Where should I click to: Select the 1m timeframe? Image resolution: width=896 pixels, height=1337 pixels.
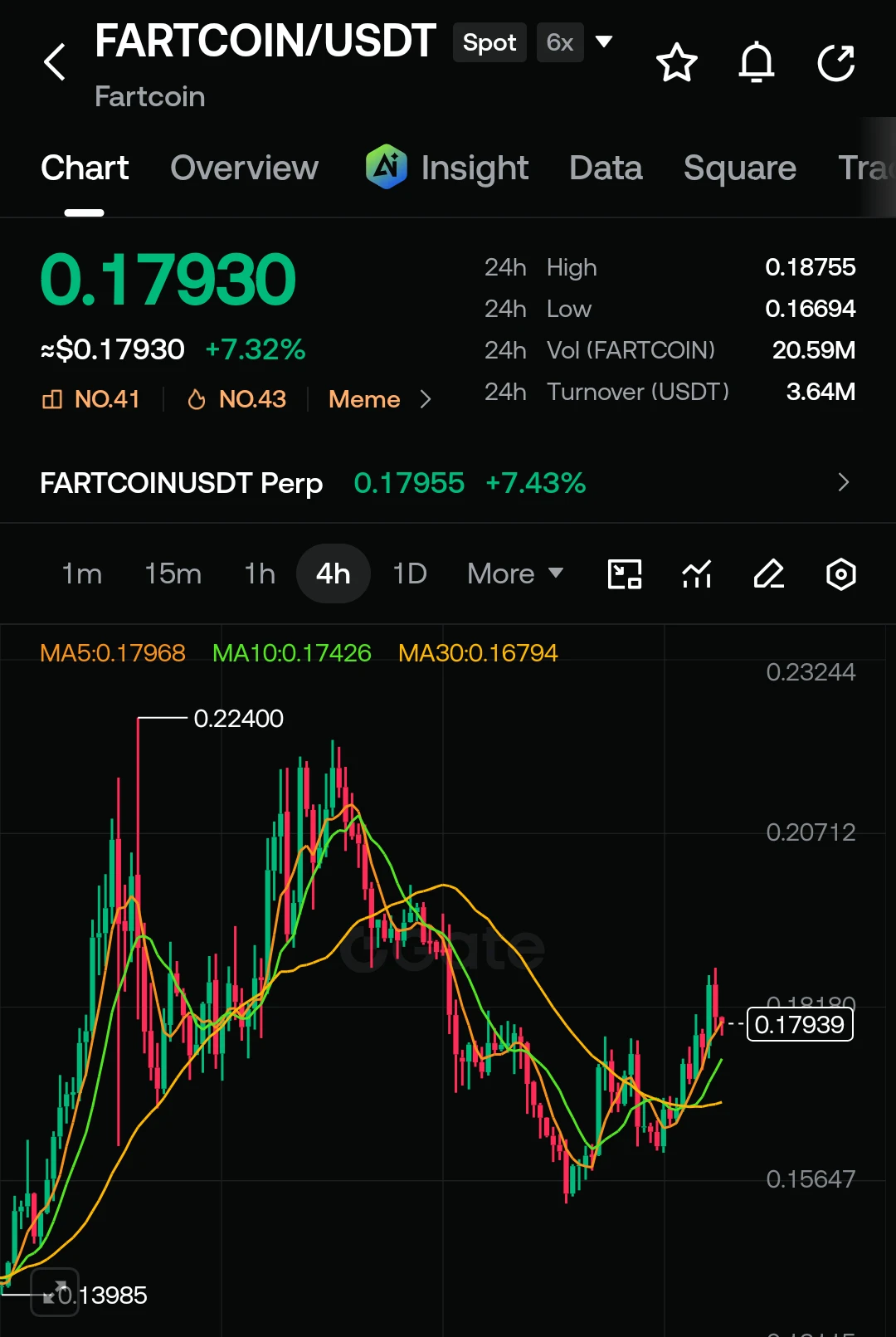coord(82,573)
